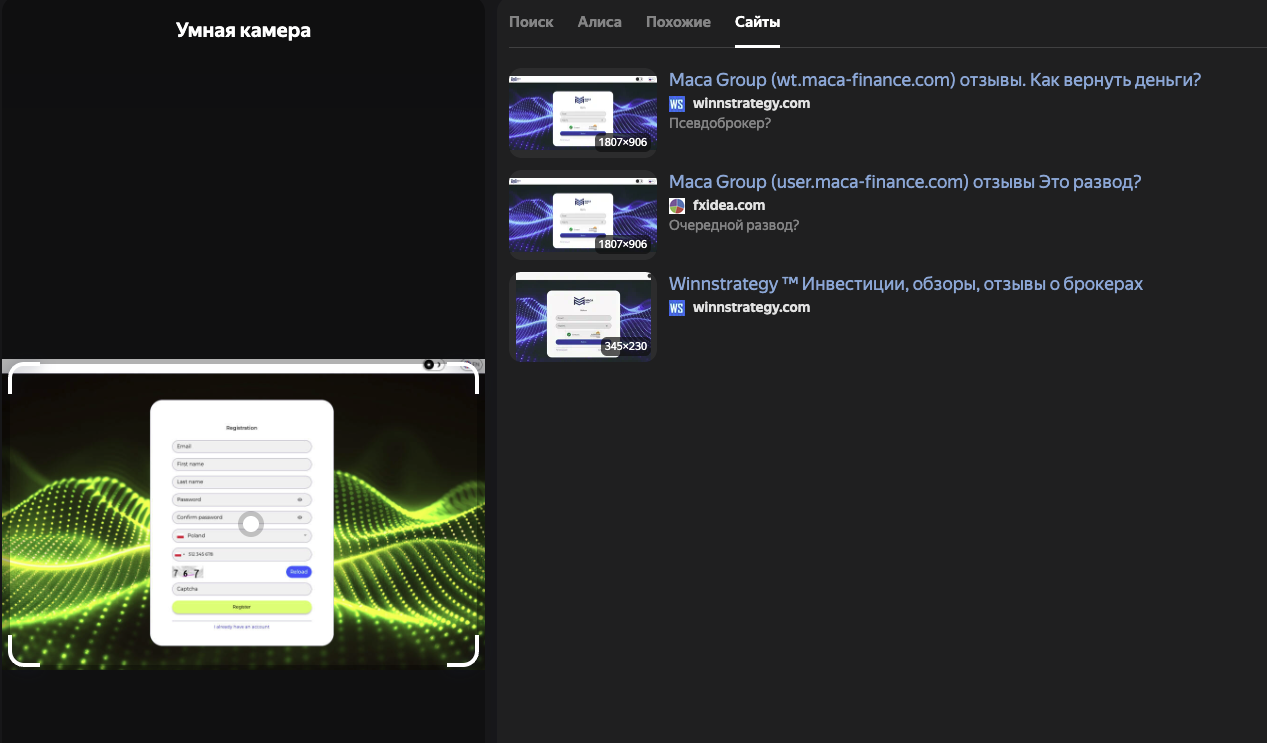This screenshot has width=1267, height=743.
Task: Click the circular crop handle on the image
Action: (x=251, y=524)
